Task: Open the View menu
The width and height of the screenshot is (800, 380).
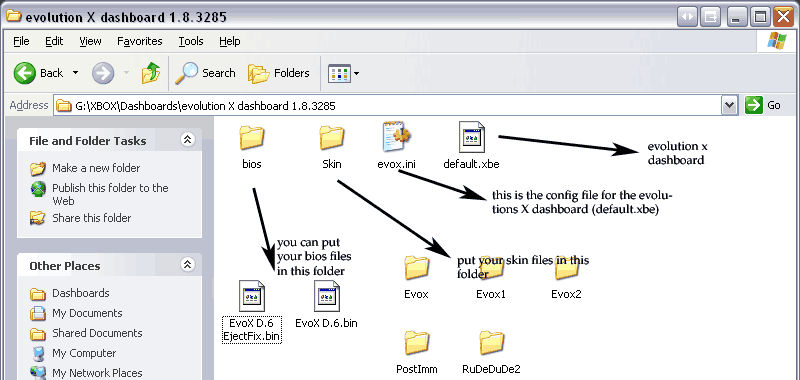Action: pyautogui.click(x=90, y=41)
